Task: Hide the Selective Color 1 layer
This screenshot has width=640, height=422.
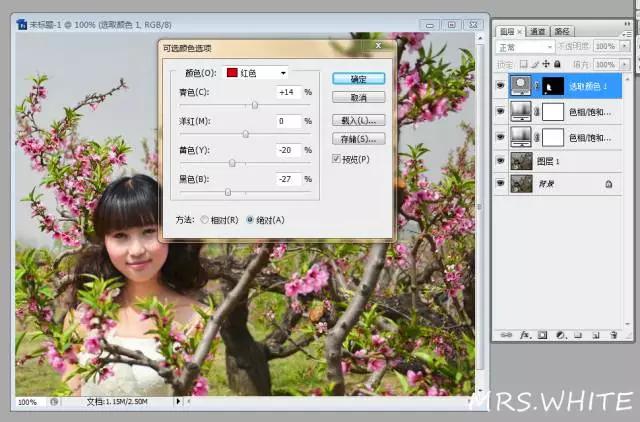Action: pos(500,85)
